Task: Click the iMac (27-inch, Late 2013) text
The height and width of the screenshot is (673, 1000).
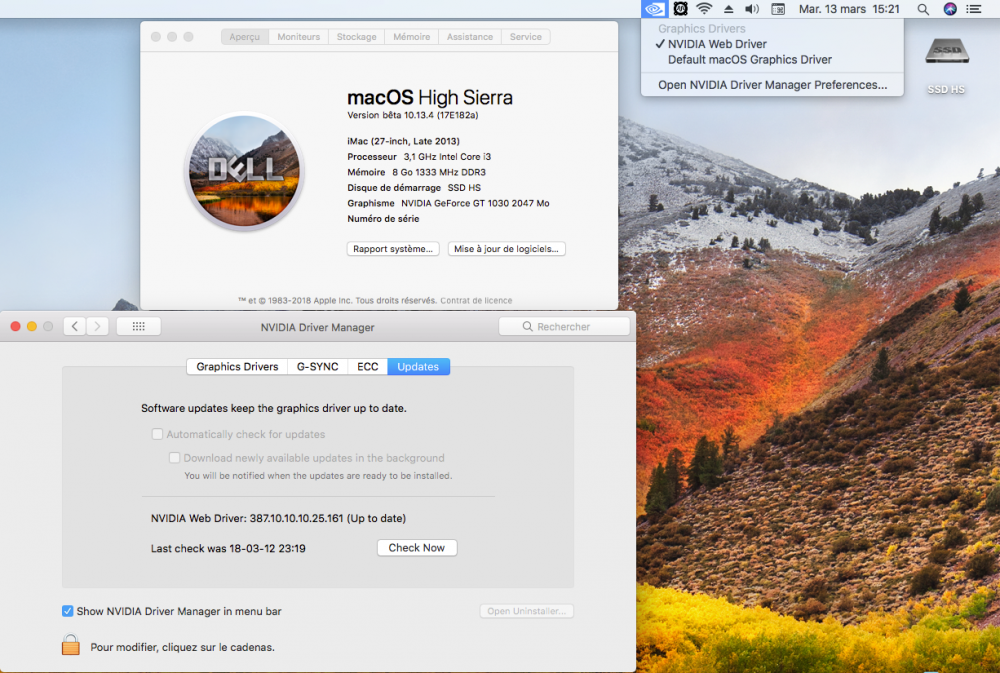Action: click(403, 142)
